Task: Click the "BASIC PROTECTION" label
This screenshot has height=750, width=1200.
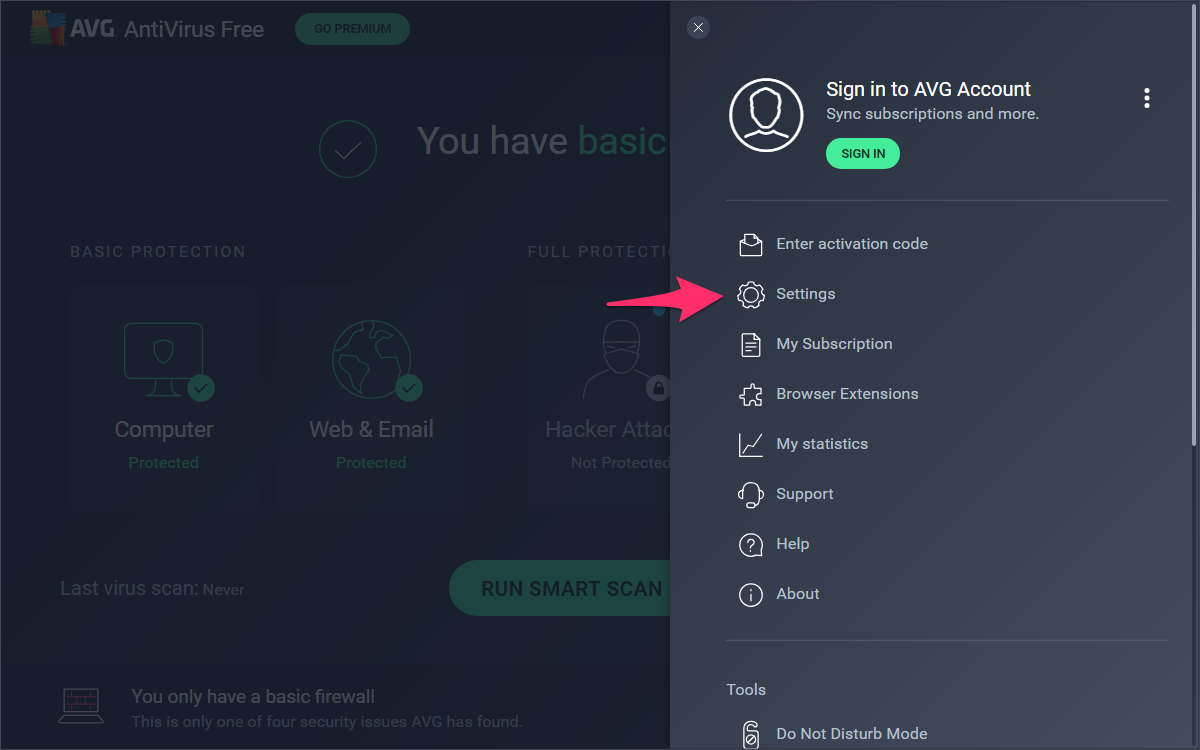Action: tap(158, 252)
